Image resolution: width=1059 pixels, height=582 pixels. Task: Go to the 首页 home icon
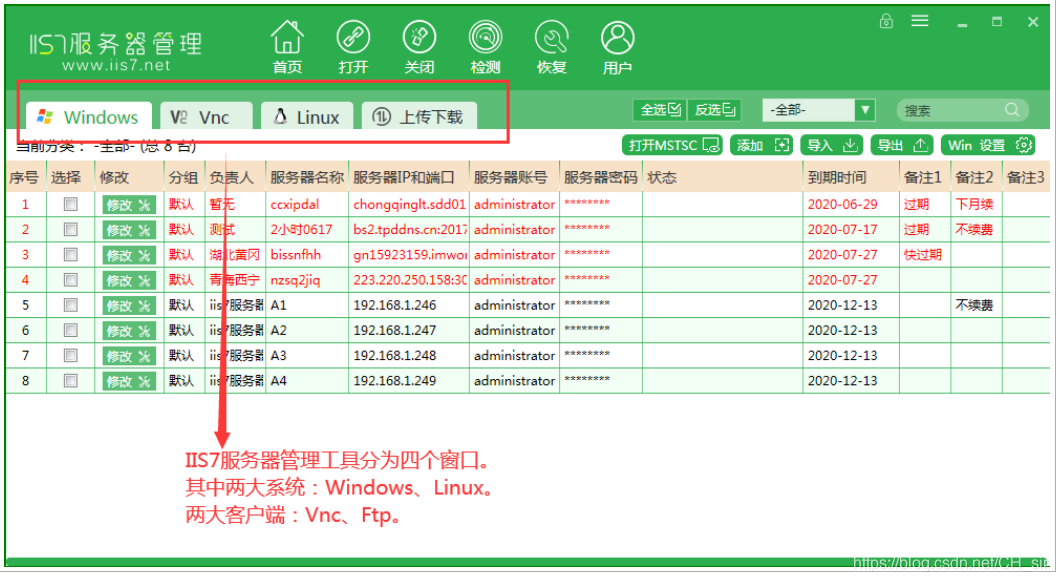pyautogui.click(x=287, y=46)
